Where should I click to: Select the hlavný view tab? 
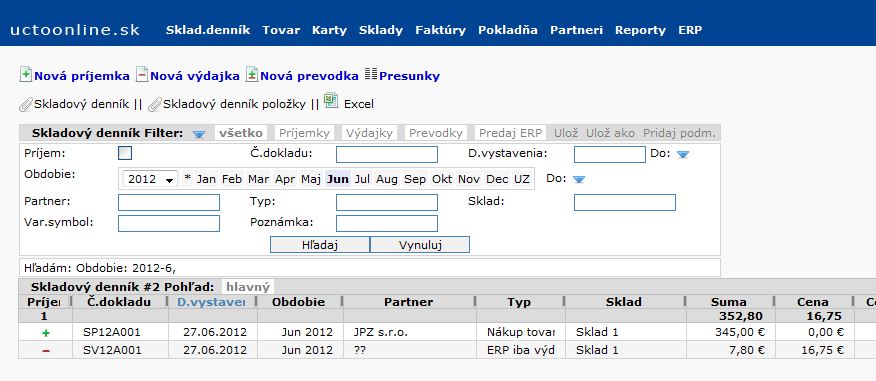click(247, 287)
